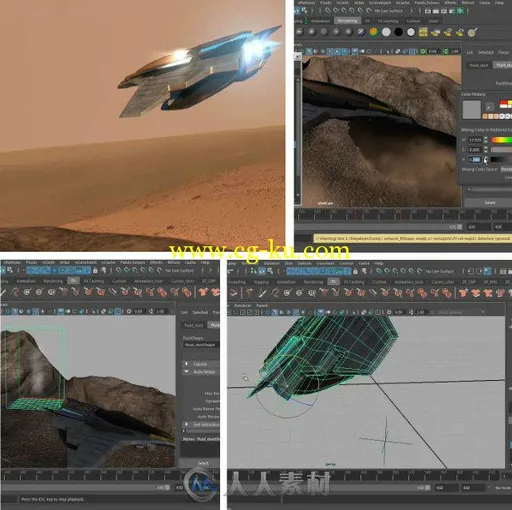512x510 pixels.
Task: Click first round emitter icon, bottom-left FX shelf
Action: tap(27, 292)
